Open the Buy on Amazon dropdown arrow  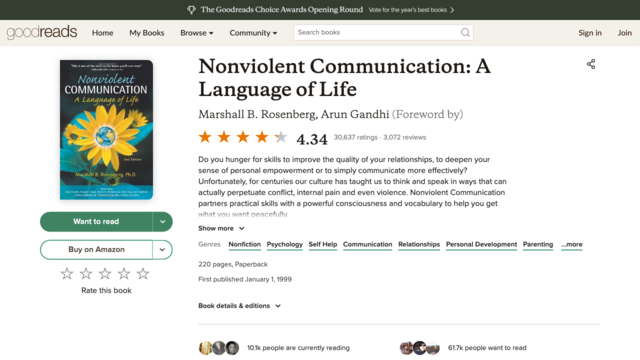162,249
